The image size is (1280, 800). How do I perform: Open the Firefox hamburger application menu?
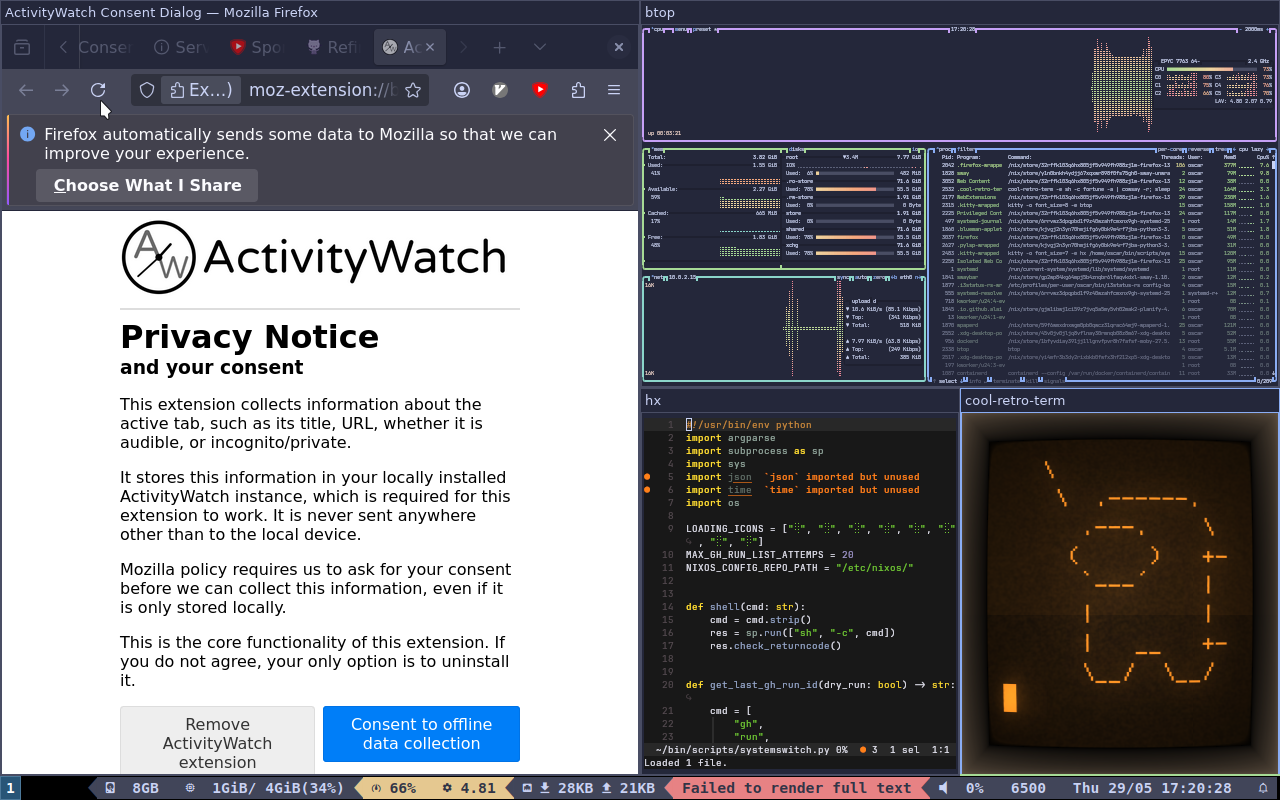point(614,90)
